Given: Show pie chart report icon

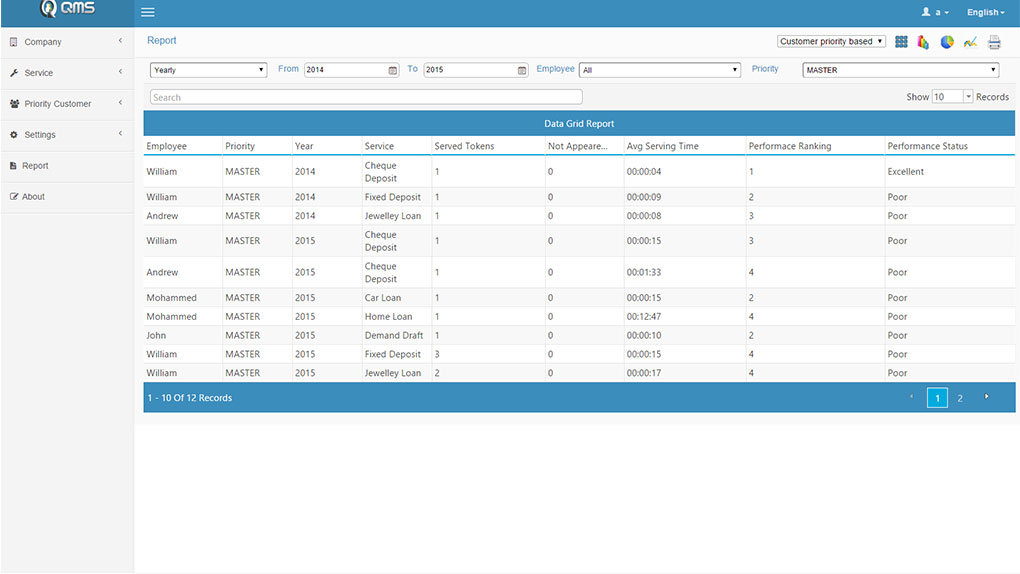Looking at the screenshot, I should click(x=947, y=42).
